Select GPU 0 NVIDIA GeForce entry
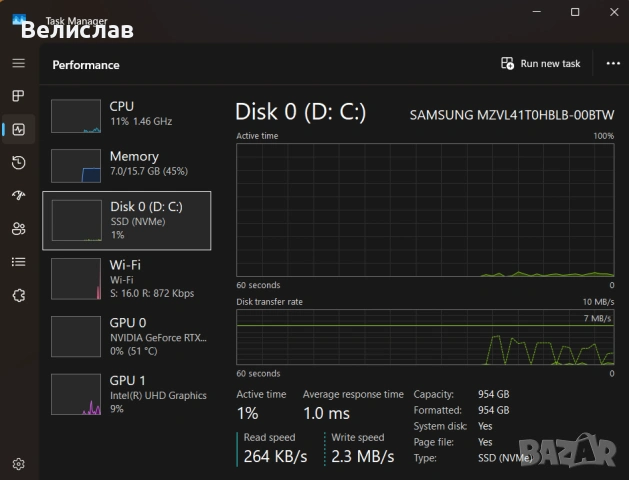Viewport: 629px width, 480px height. click(x=127, y=336)
